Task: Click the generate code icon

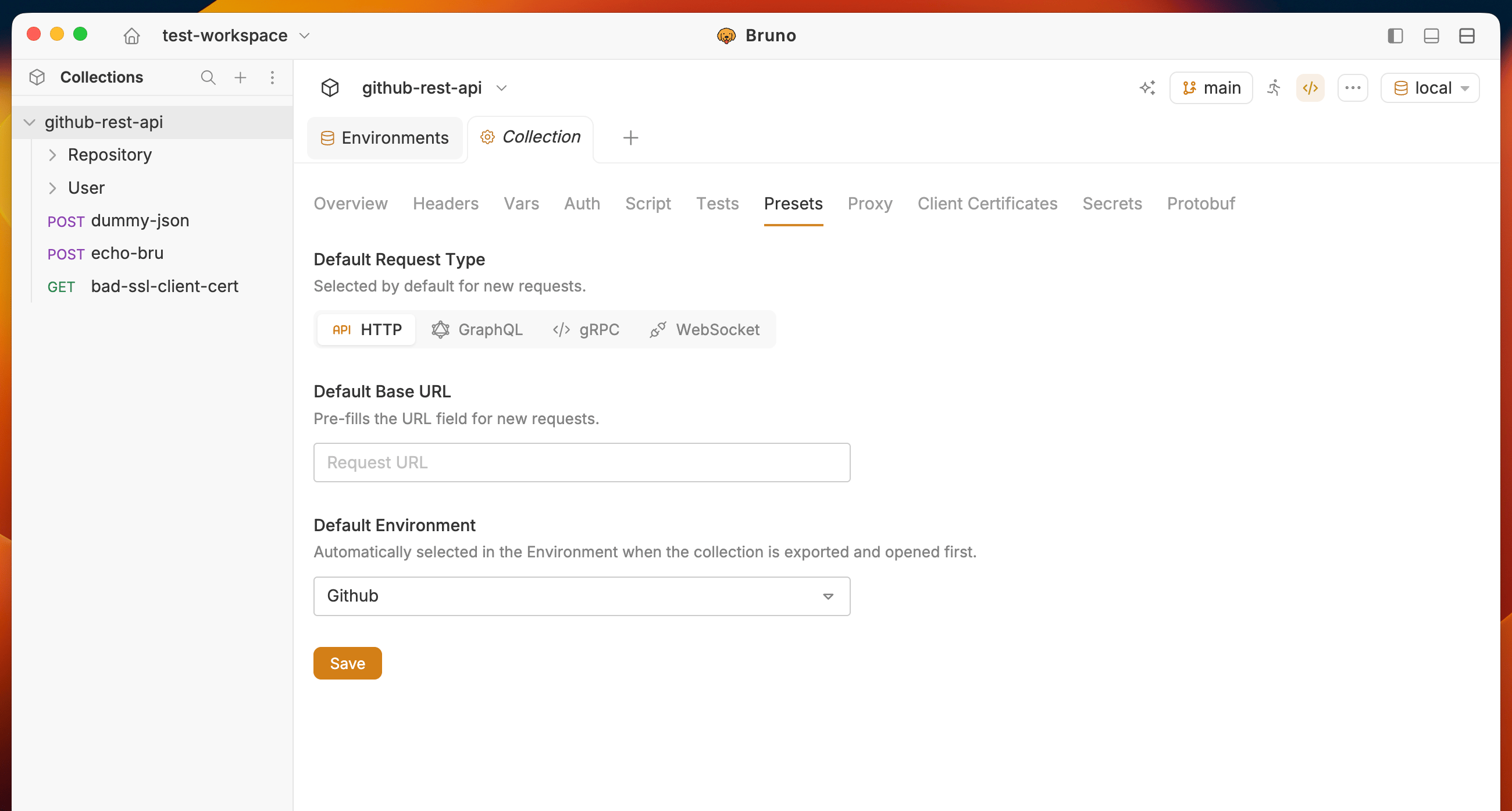Action: 1310,88
